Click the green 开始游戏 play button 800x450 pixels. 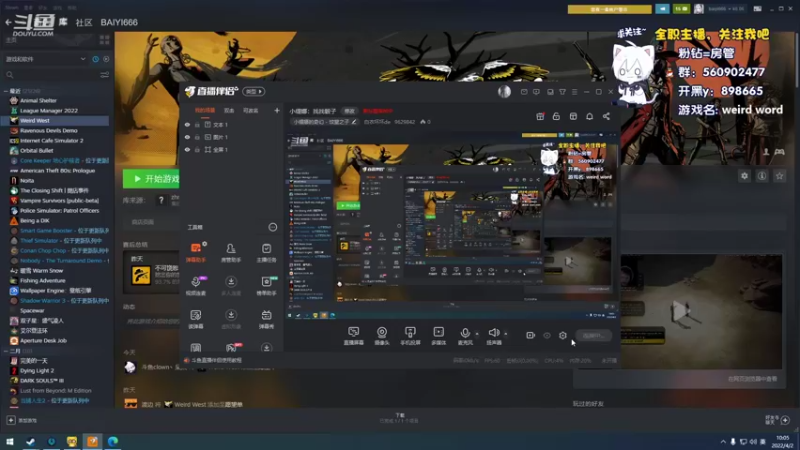(x=152, y=179)
